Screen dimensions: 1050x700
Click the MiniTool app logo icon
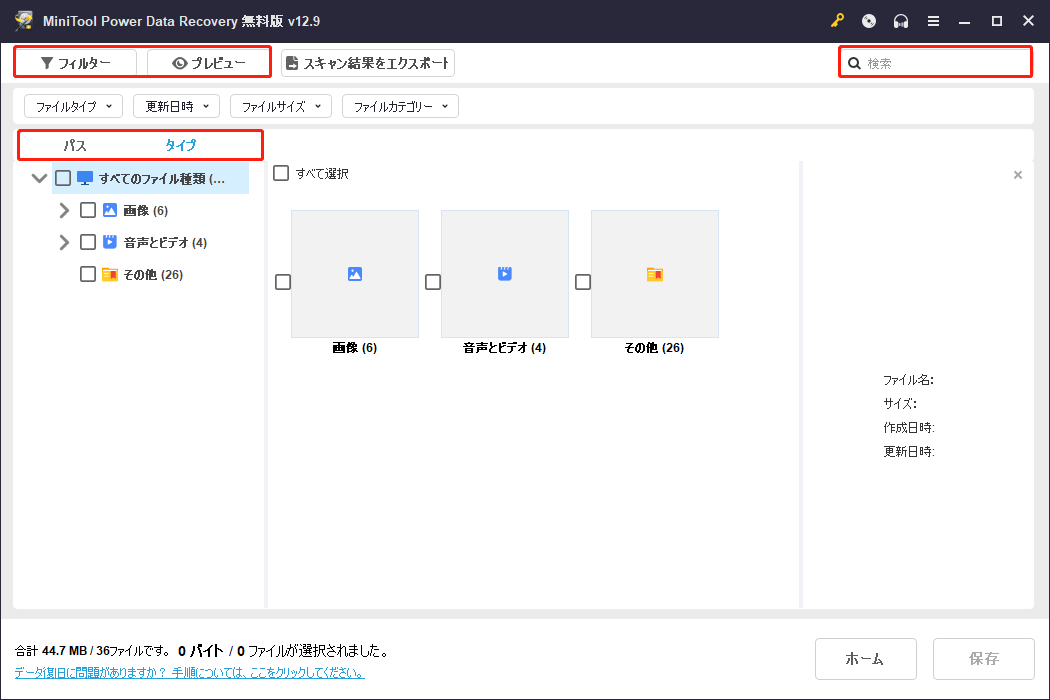(24, 21)
